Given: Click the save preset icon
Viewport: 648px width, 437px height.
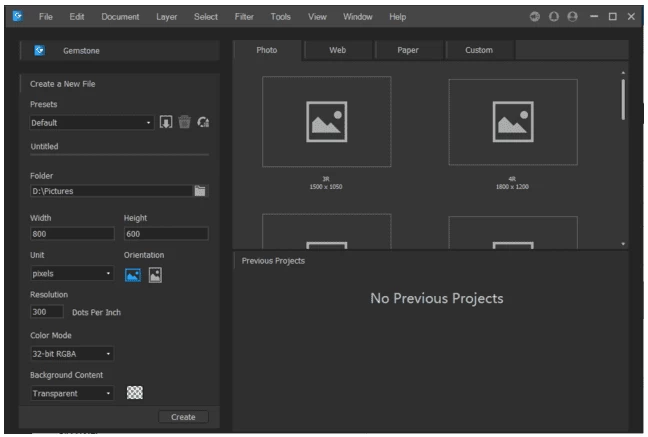Looking at the screenshot, I should click(x=167, y=123).
